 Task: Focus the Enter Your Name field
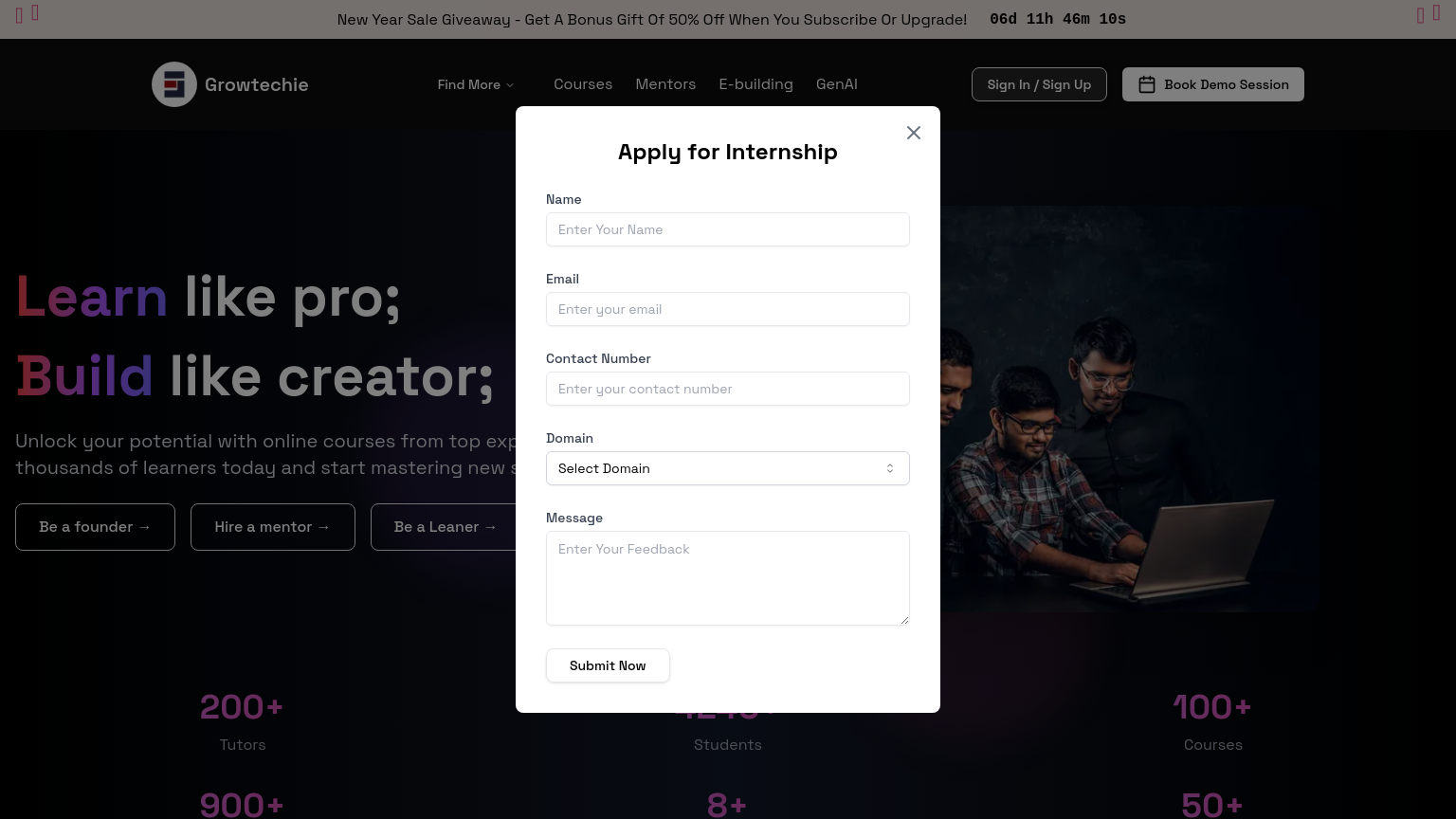[x=728, y=229]
